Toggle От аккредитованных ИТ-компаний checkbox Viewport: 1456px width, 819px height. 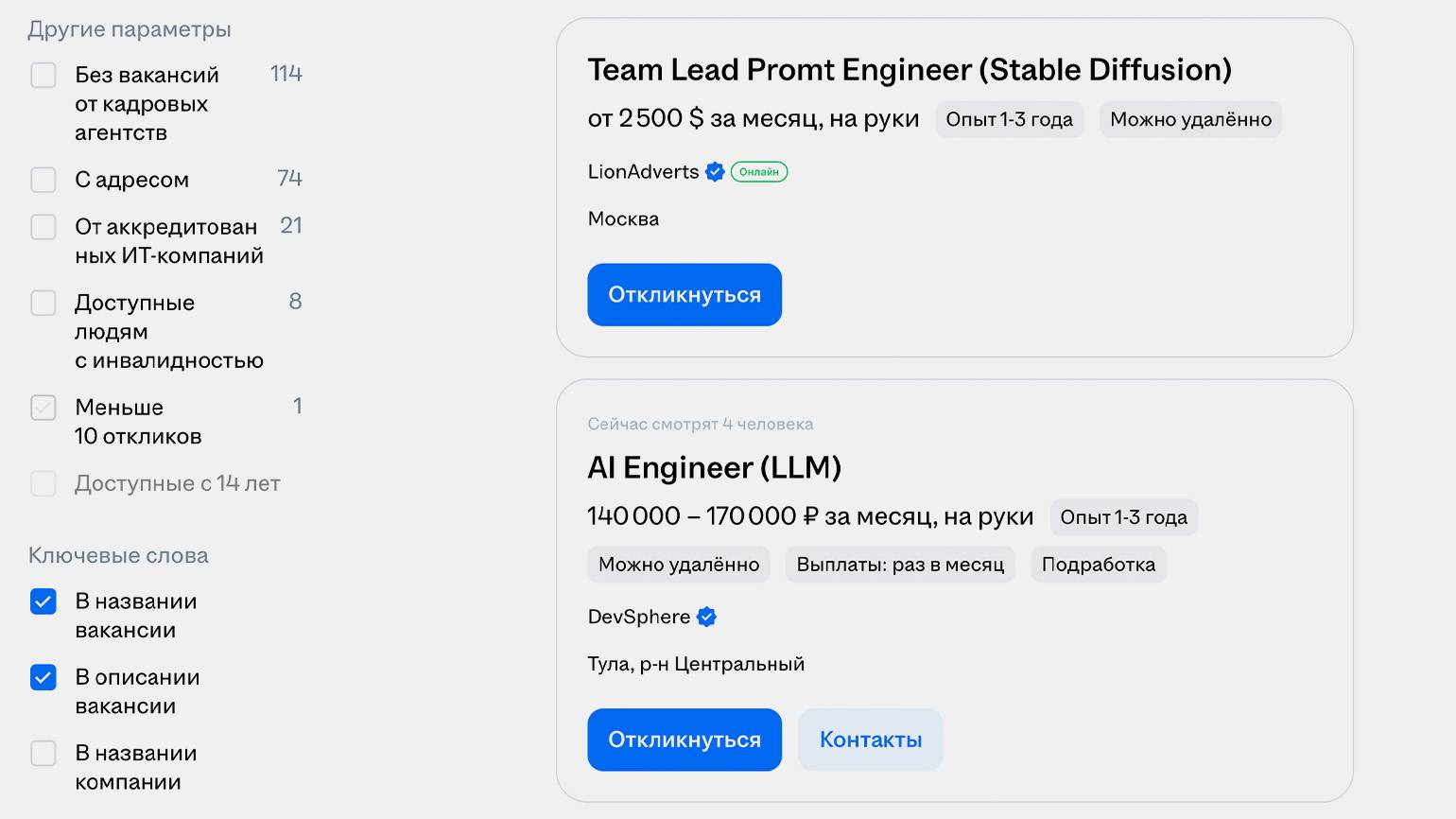tap(43, 227)
